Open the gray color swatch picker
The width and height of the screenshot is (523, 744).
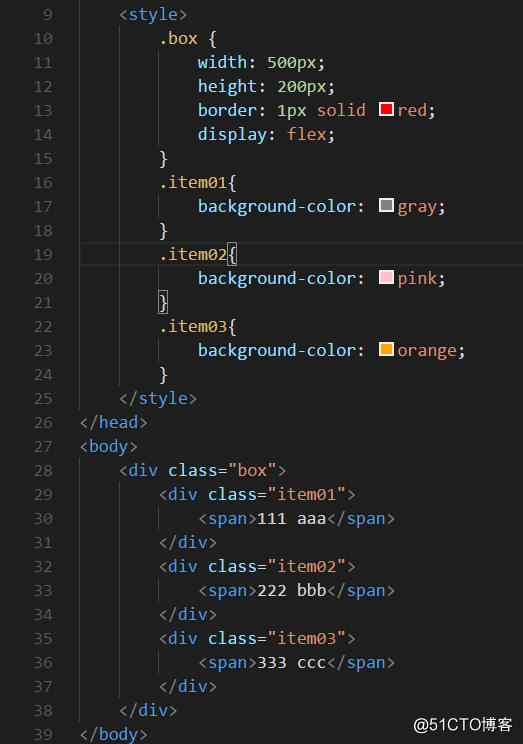coord(386,205)
